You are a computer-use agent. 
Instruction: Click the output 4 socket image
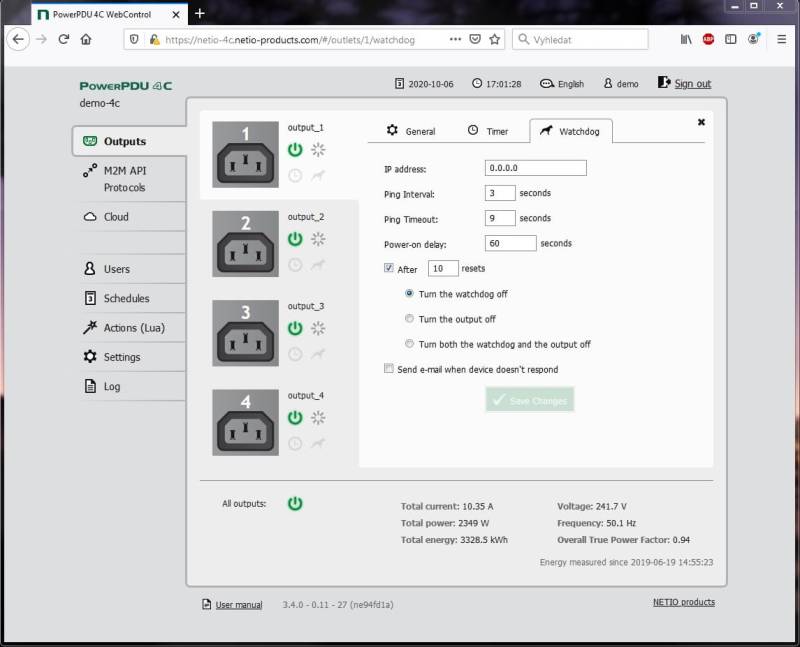pos(246,422)
